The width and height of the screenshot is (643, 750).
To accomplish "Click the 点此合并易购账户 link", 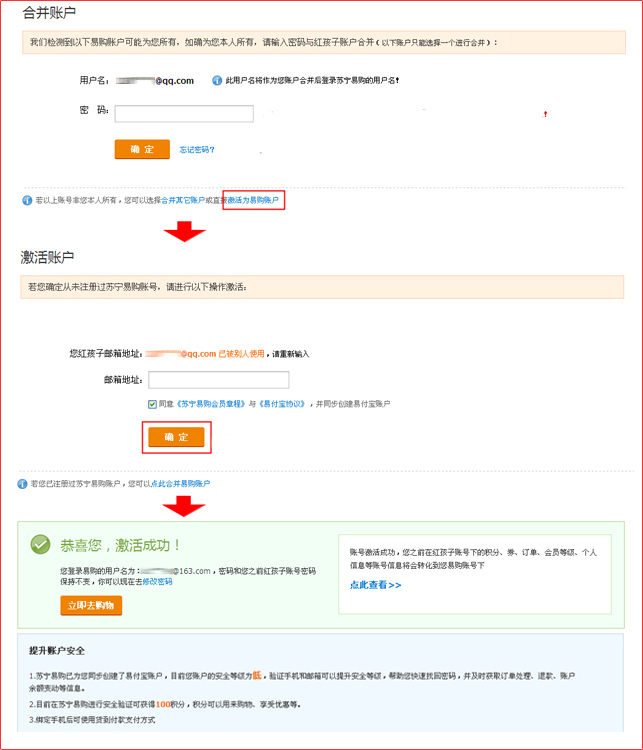I will 180,484.
